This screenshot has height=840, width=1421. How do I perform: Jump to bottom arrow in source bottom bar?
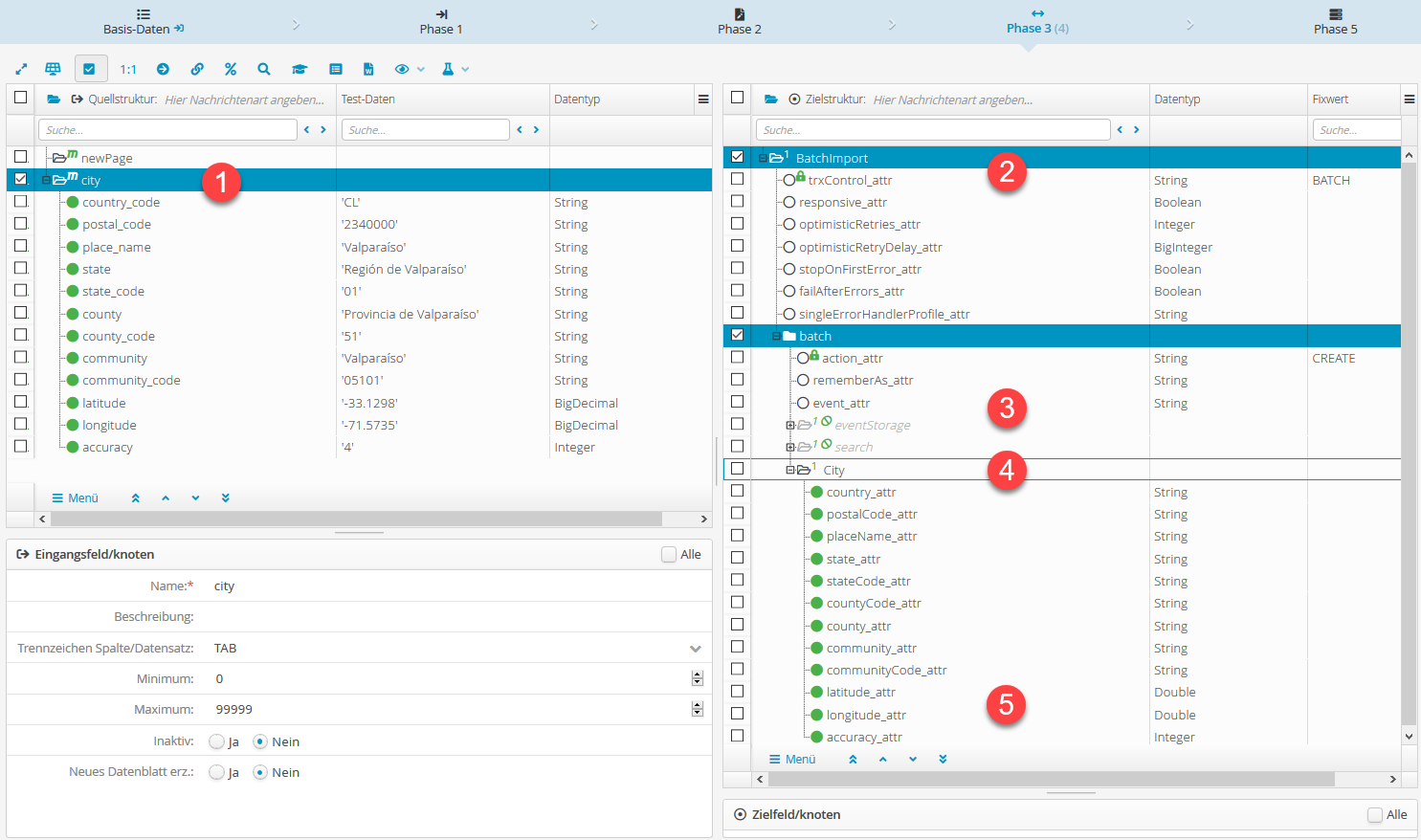click(226, 497)
